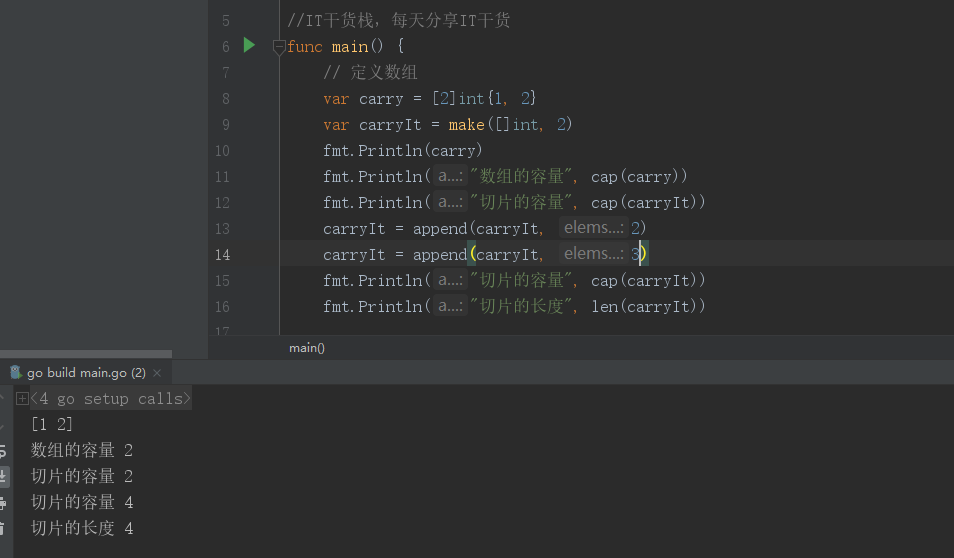Screen dimensions: 954x558
Task: Click the 'elems...:' hint on line 13
Action: pyautogui.click(x=593, y=228)
